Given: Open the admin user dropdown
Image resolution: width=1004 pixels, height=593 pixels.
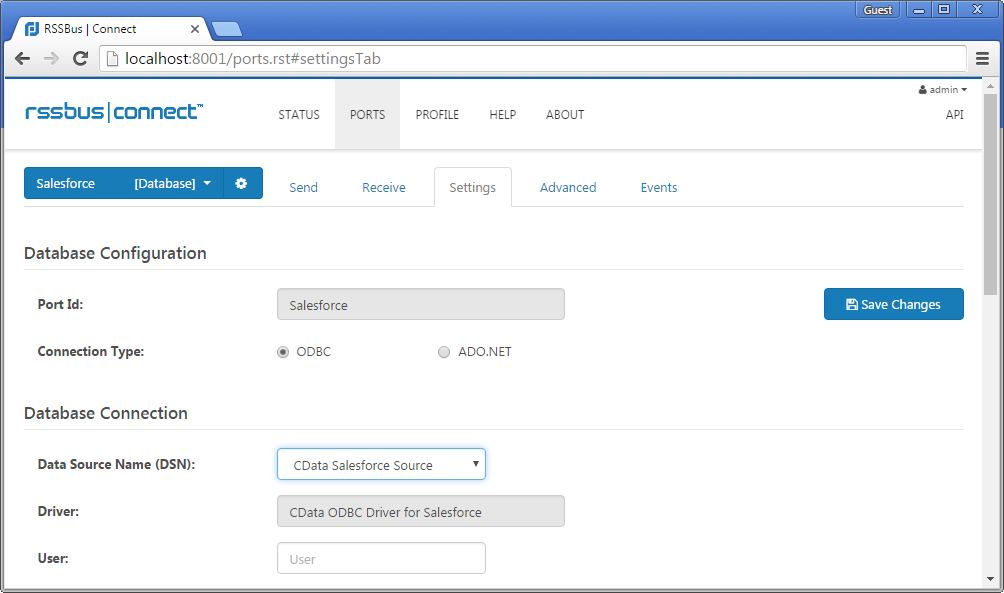Looking at the screenshot, I should click(x=942, y=90).
